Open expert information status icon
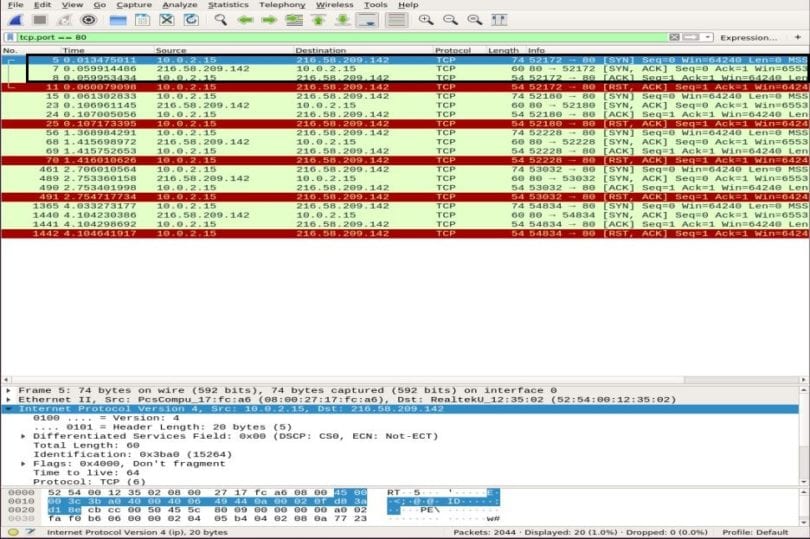 (x=13, y=532)
